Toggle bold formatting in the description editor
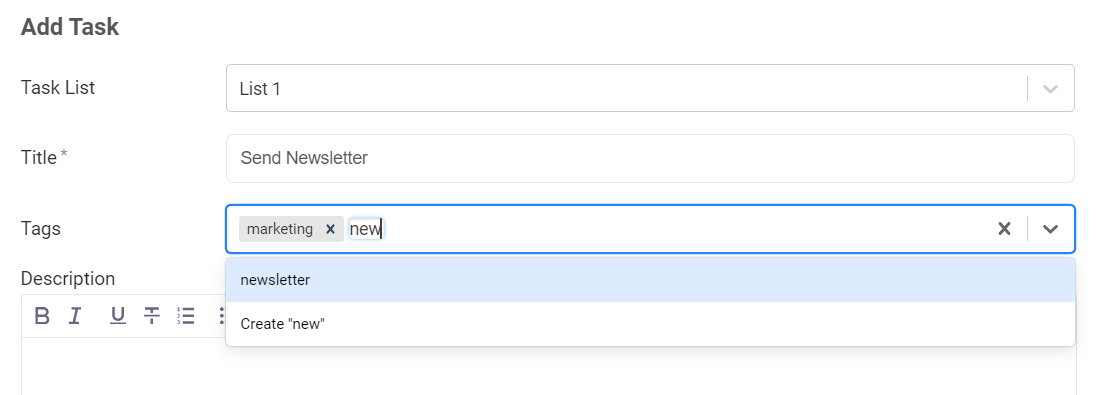This screenshot has width=1099, height=395. [42, 316]
